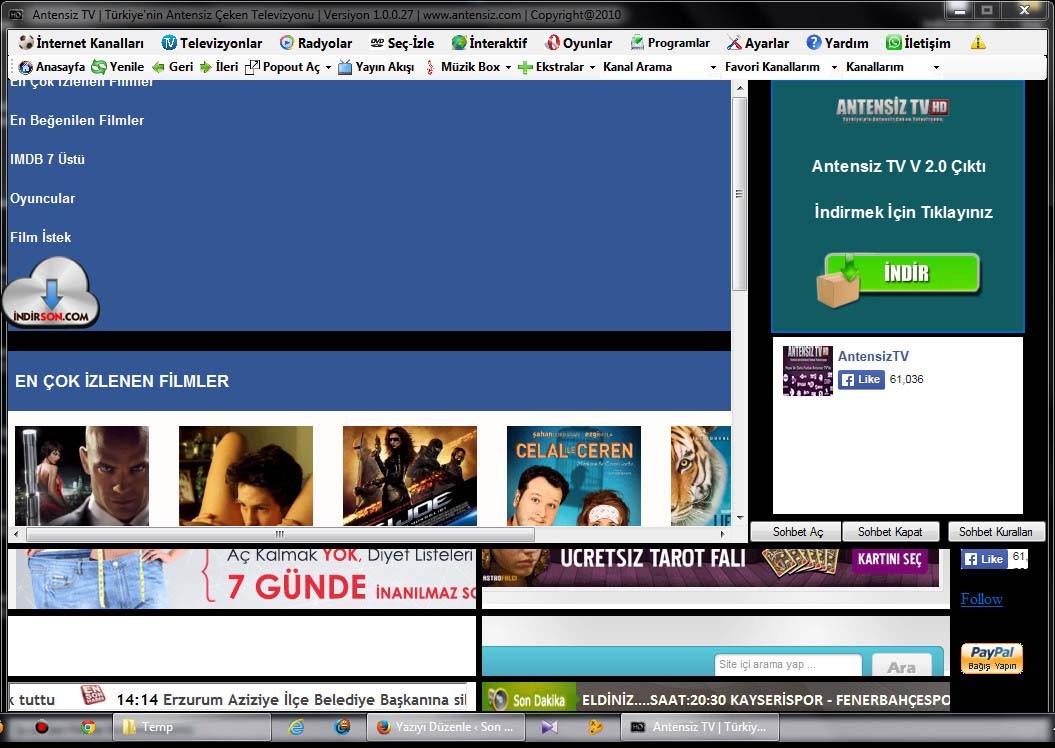This screenshot has height=748, width=1055.
Task: Click the vertical scrollbar thumb of the films page
Action: tap(739, 194)
